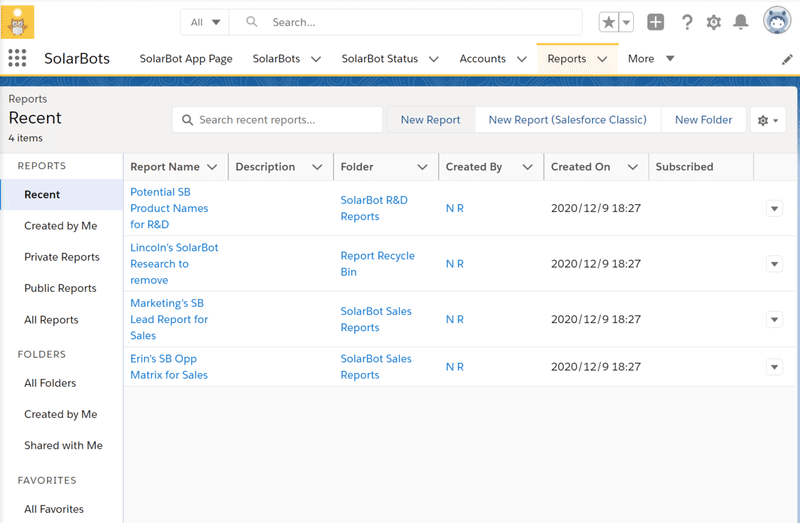Select Created by Me under Folders
The height and width of the screenshot is (523, 800).
(62, 414)
